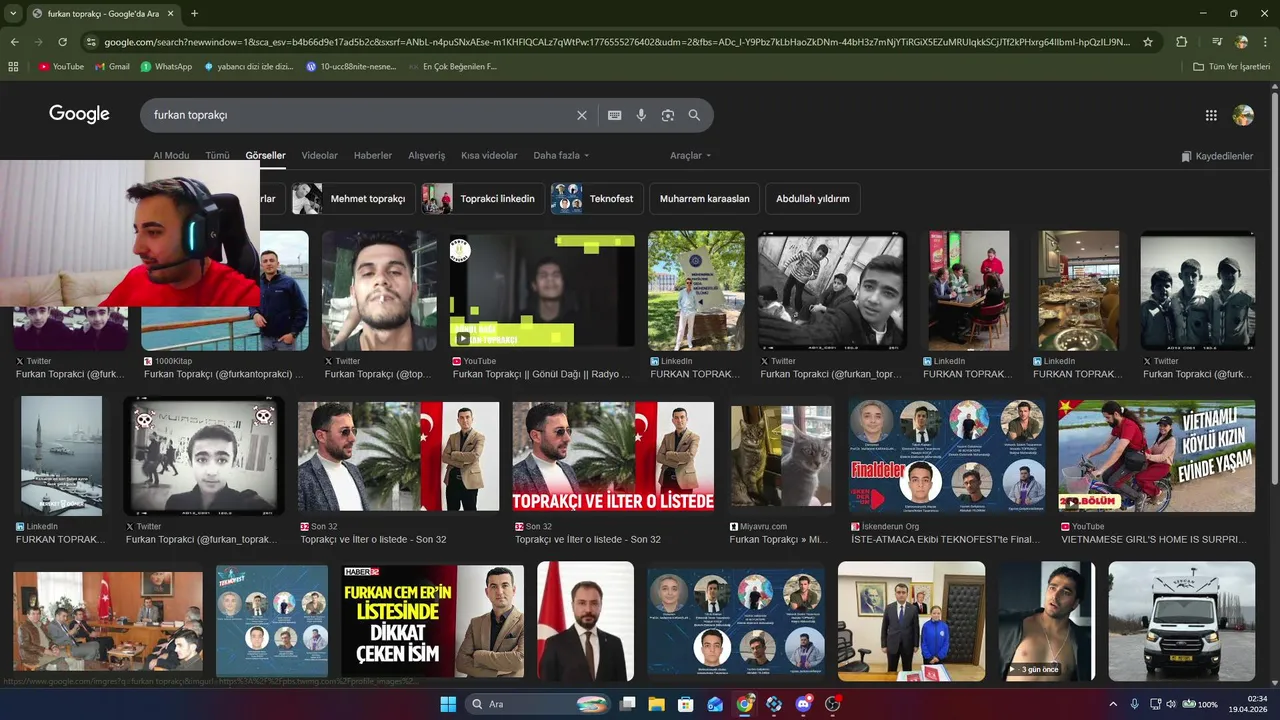Viewport: 1280px width, 720px height.
Task: Open the YouTube bookmark
Action: pos(61,67)
